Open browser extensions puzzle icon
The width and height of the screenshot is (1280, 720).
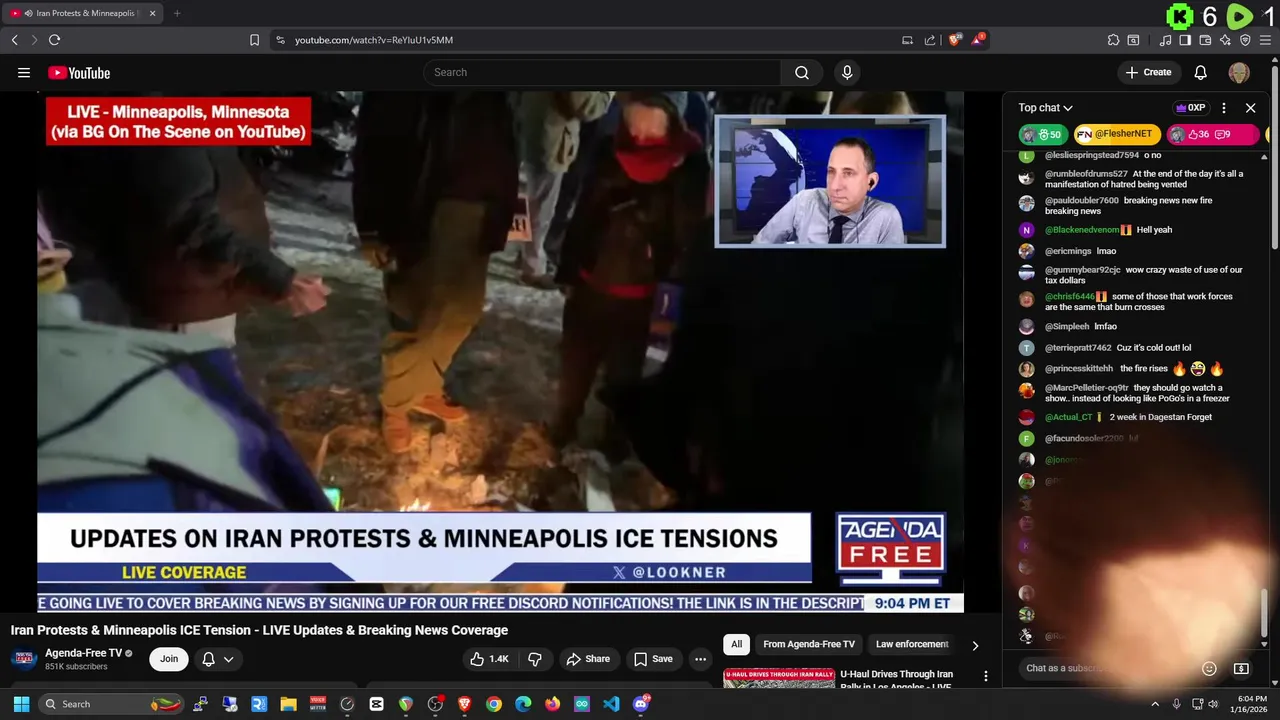pos(1113,40)
